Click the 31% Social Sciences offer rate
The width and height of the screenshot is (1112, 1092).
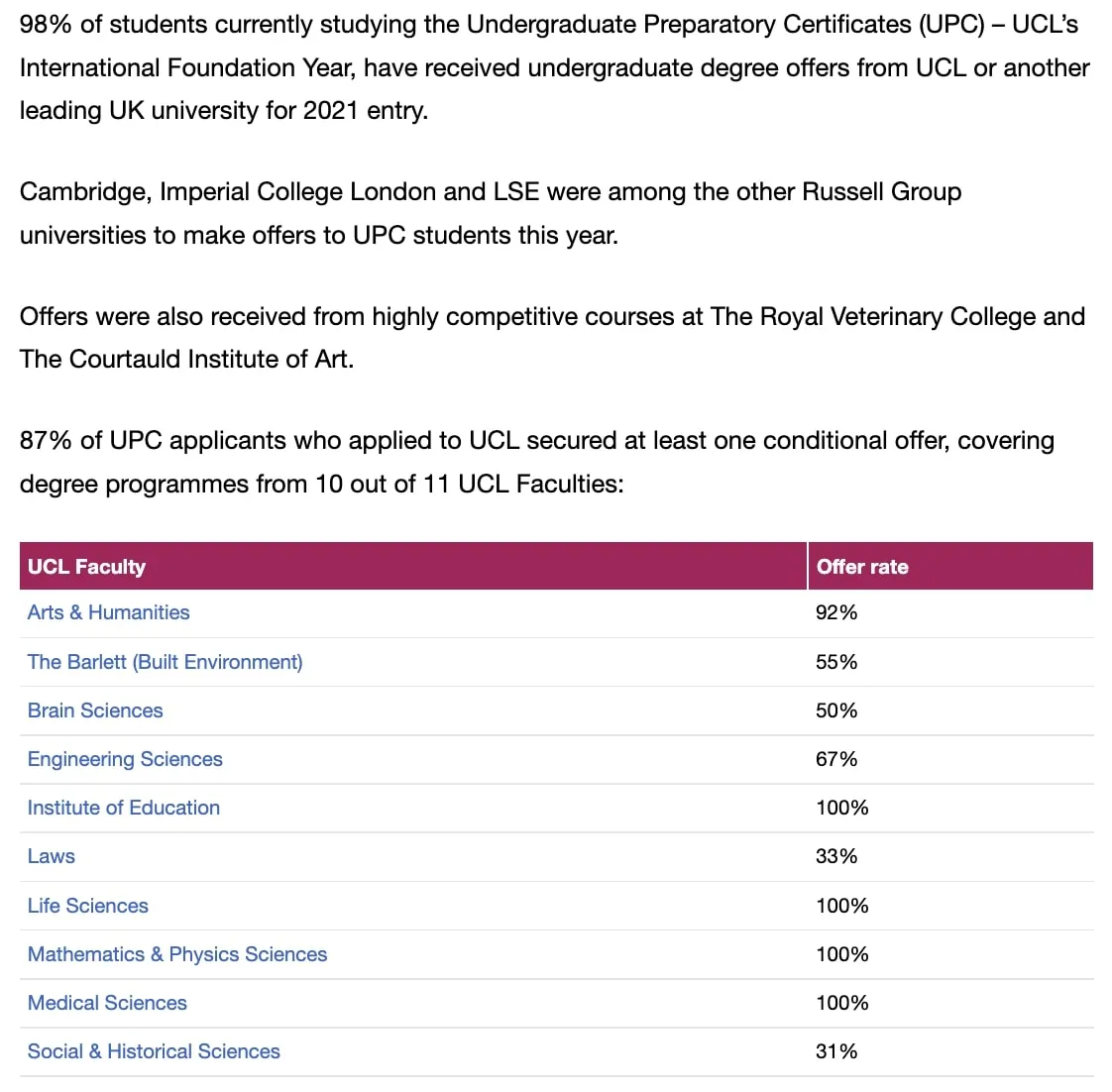[x=836, y=1051]
